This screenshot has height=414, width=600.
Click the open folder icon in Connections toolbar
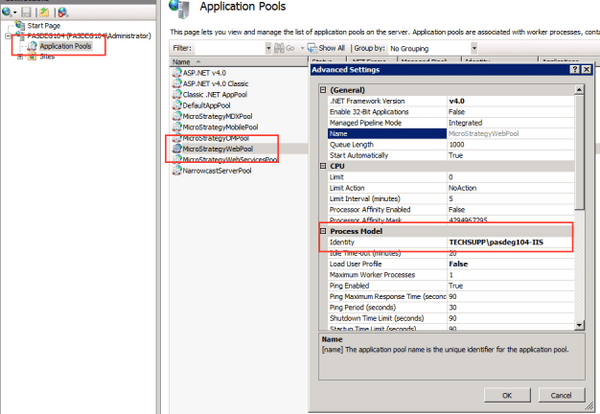click(44, 12)
